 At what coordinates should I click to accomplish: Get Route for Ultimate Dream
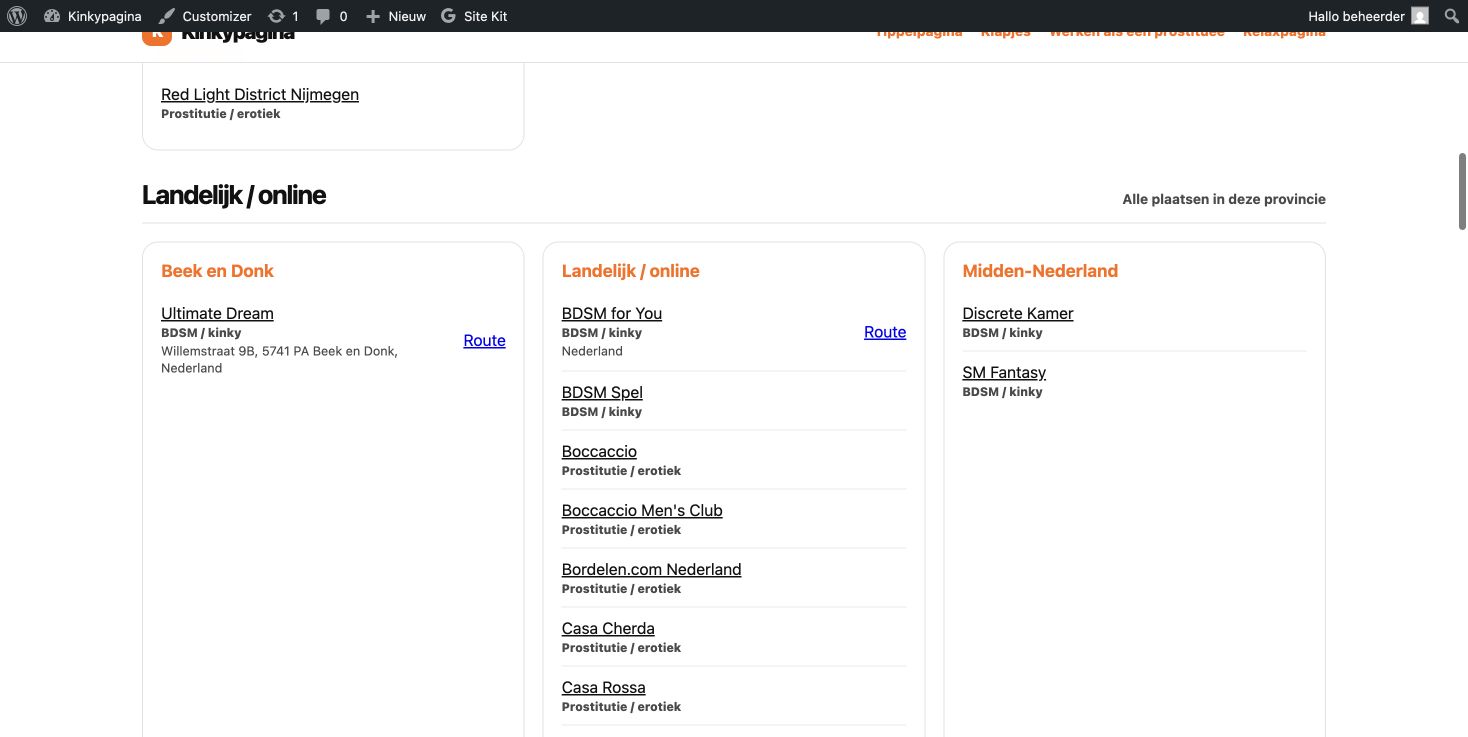point(484,340)
